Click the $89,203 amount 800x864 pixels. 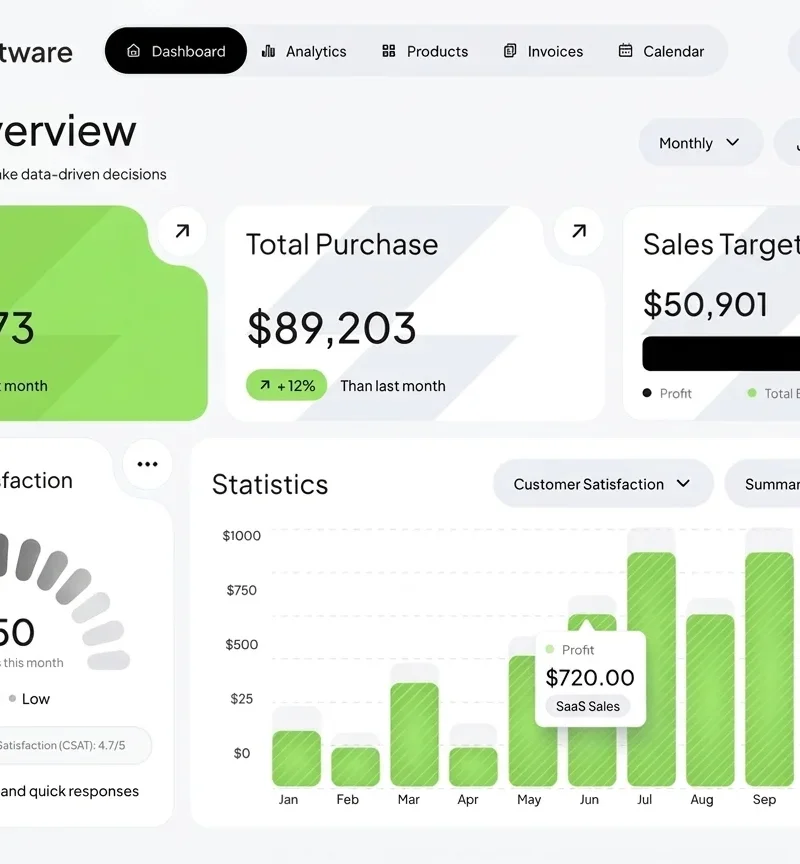coord(332,328)
